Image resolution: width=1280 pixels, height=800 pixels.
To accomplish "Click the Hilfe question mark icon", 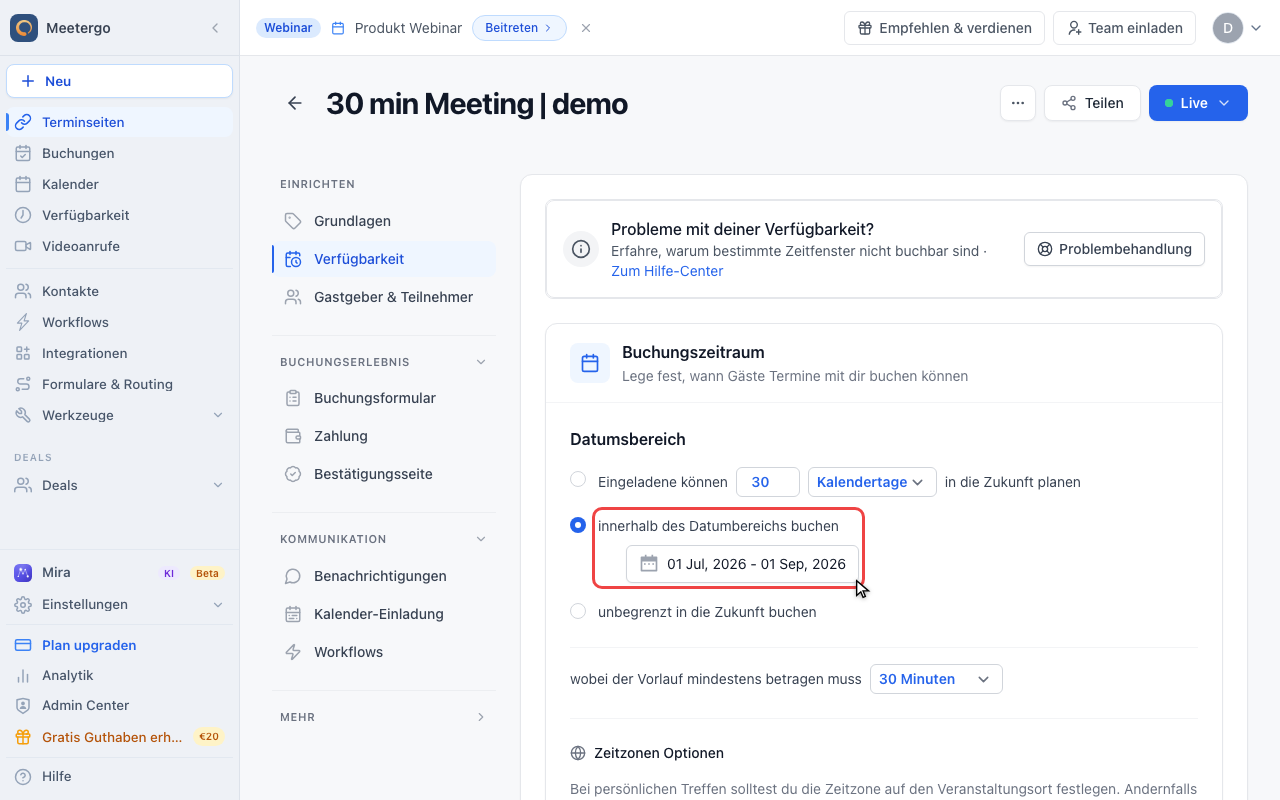I will [23, 776].
